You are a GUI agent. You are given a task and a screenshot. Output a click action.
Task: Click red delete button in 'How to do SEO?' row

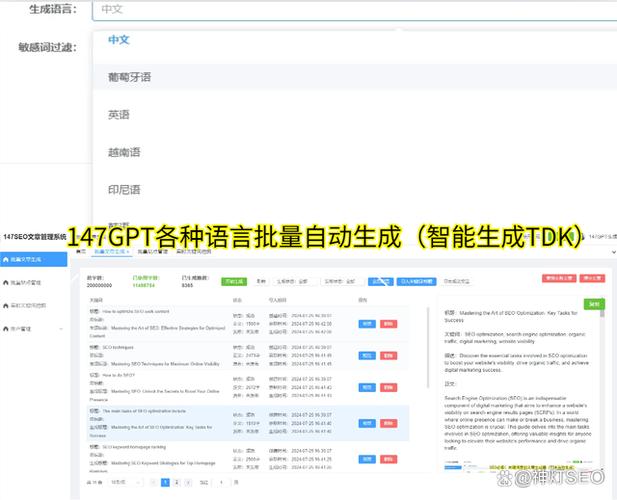pos(388,388)
